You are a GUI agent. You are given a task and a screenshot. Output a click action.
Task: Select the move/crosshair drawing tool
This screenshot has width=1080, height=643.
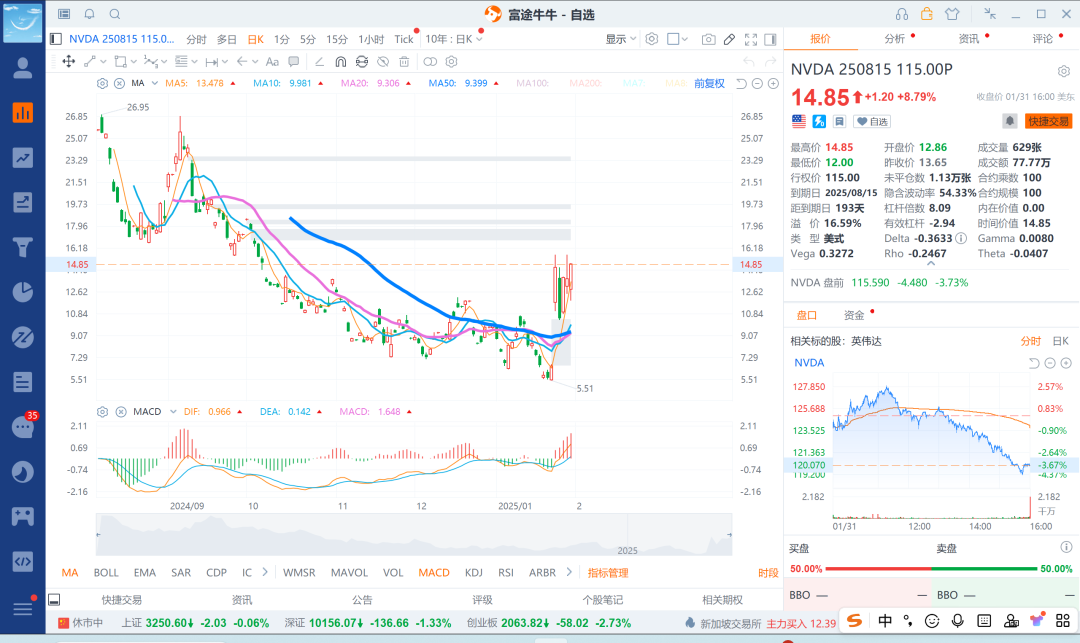pos(68,61)
